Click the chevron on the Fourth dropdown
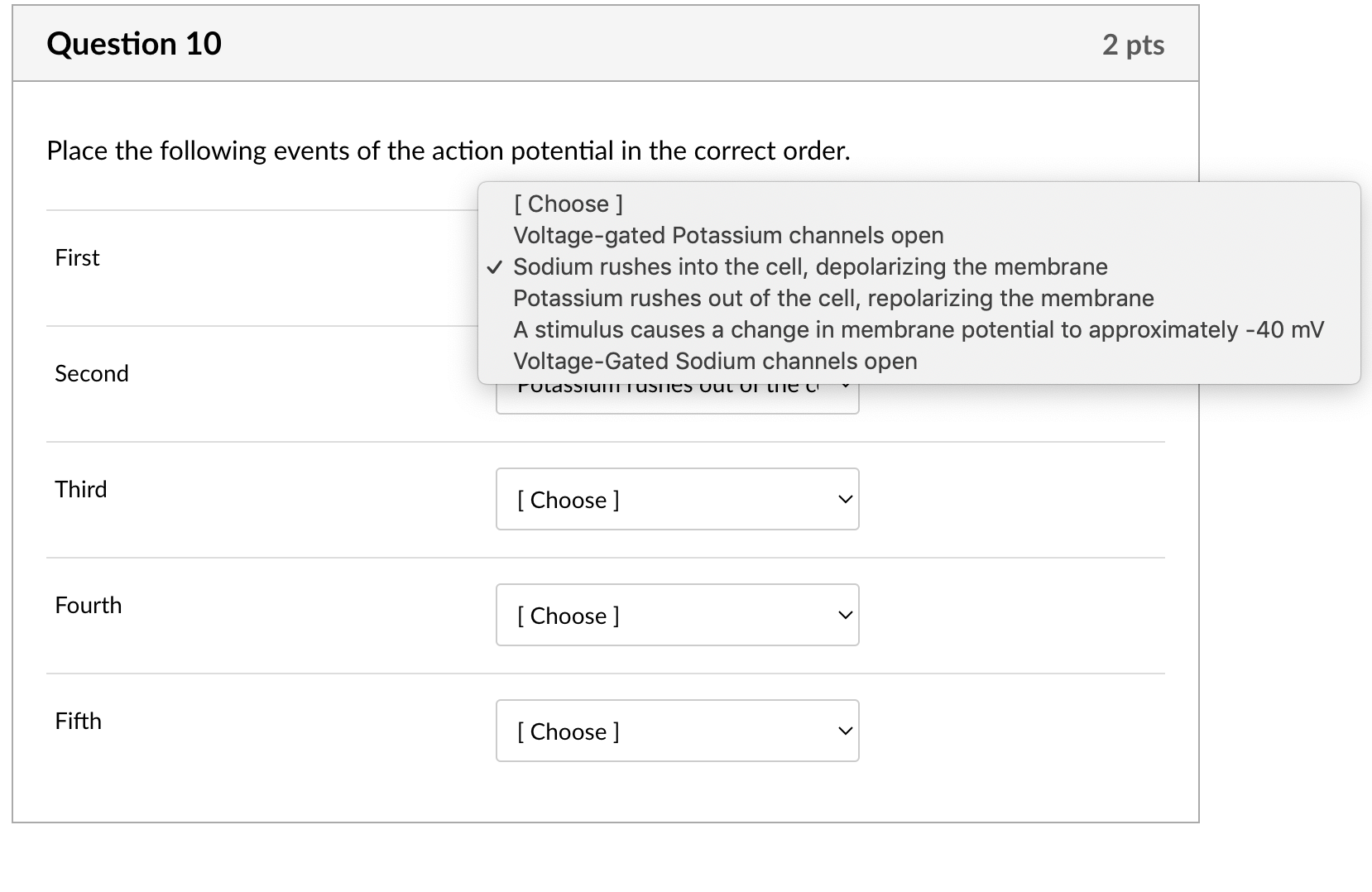 pyautogui.click(x=844, y=615)
